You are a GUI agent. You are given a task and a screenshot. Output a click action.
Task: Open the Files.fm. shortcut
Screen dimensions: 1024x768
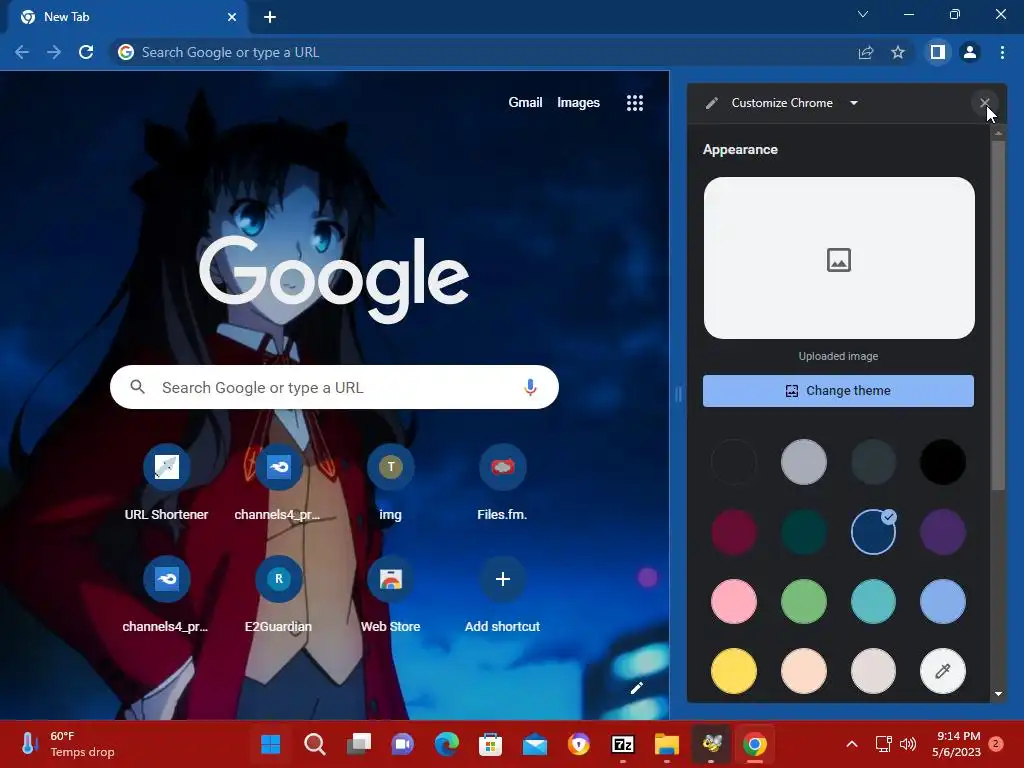tap(502, 483)
